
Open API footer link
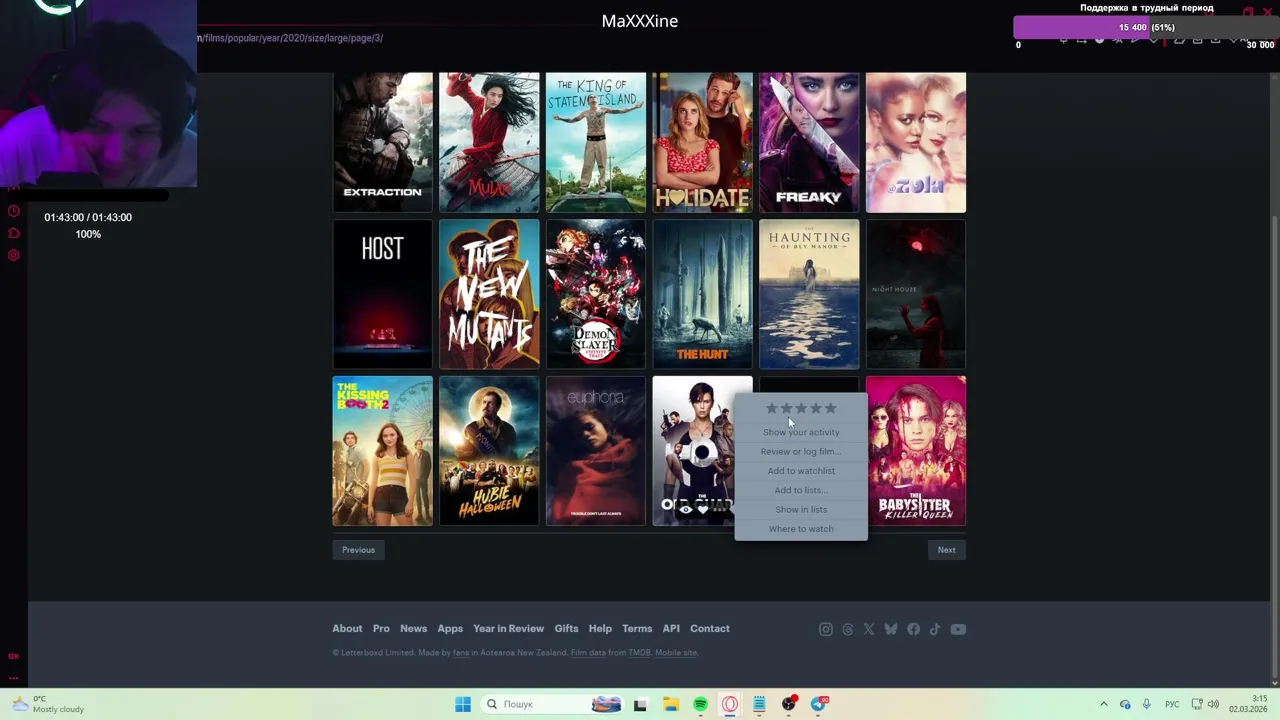671,629
